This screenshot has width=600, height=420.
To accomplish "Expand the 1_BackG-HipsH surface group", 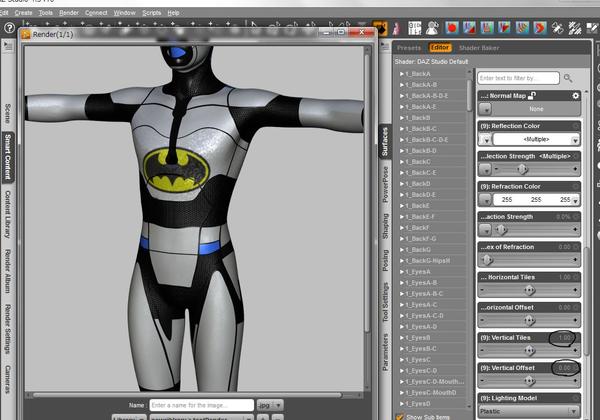I will point(402,261).
